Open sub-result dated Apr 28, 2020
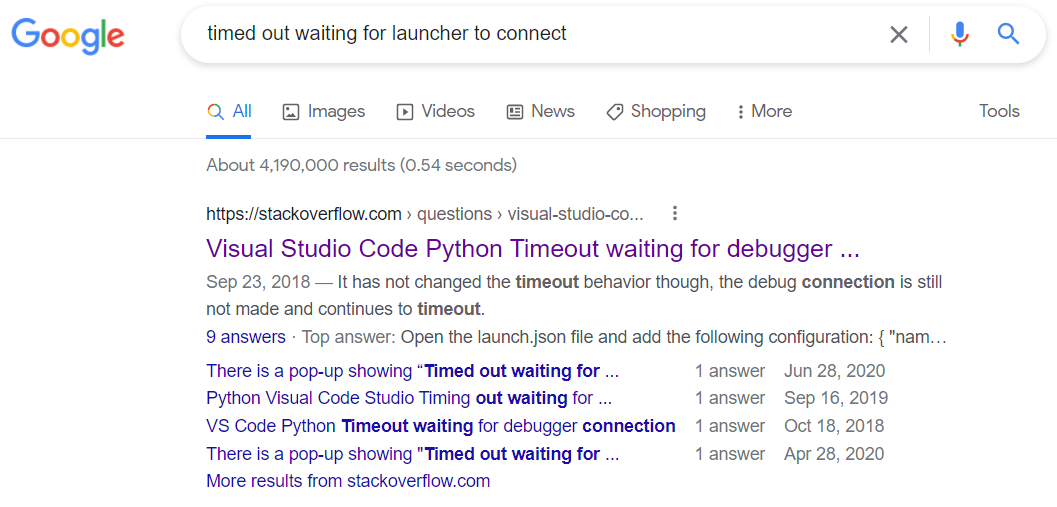Viewport: 1057px width, 507px height. pyautogui.click(x=413, y=454)
